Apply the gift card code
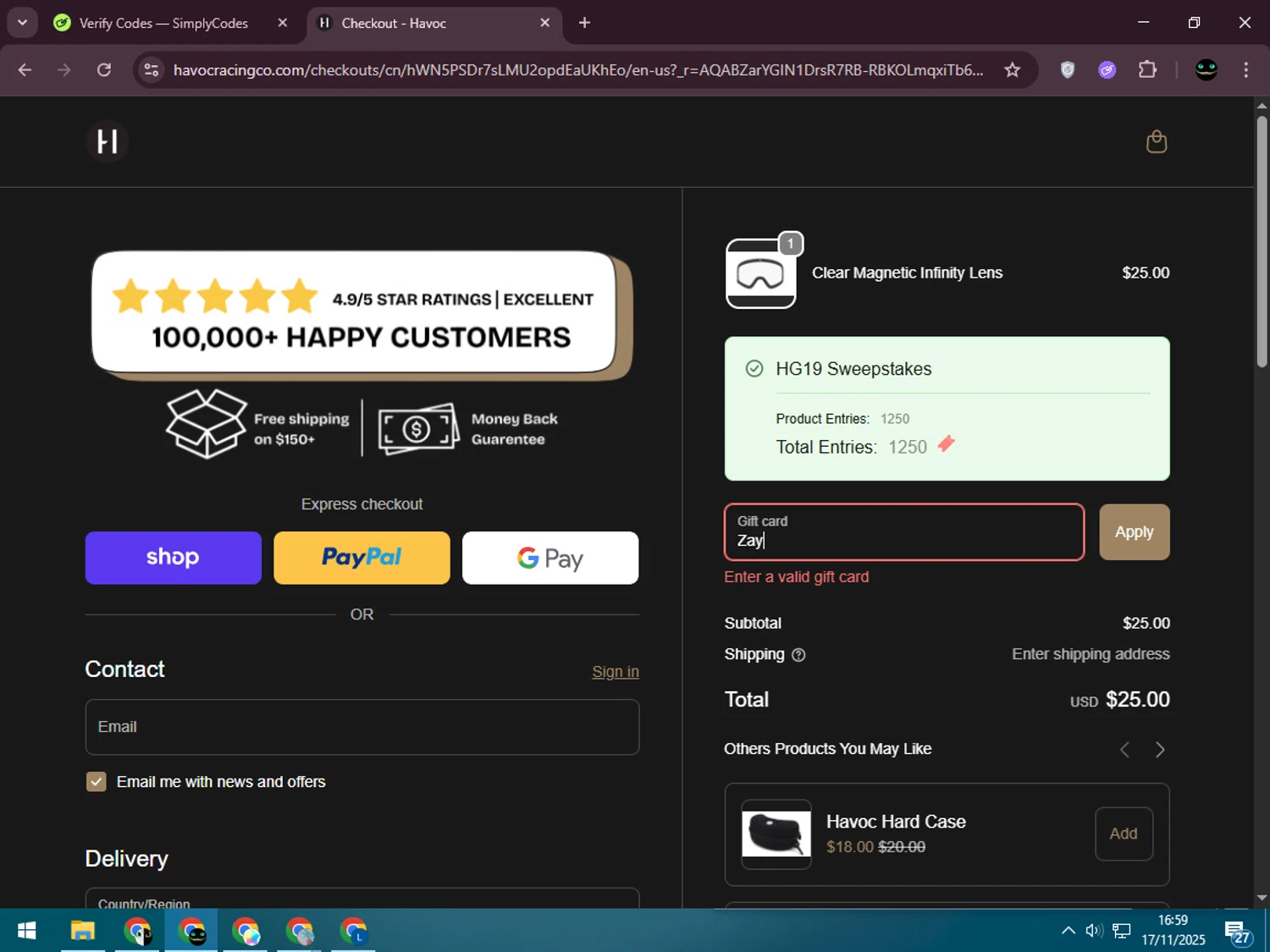Image resolution: width=1270 pixels, height=952 pixels. pyautogui.click(x=1135, y=532)
